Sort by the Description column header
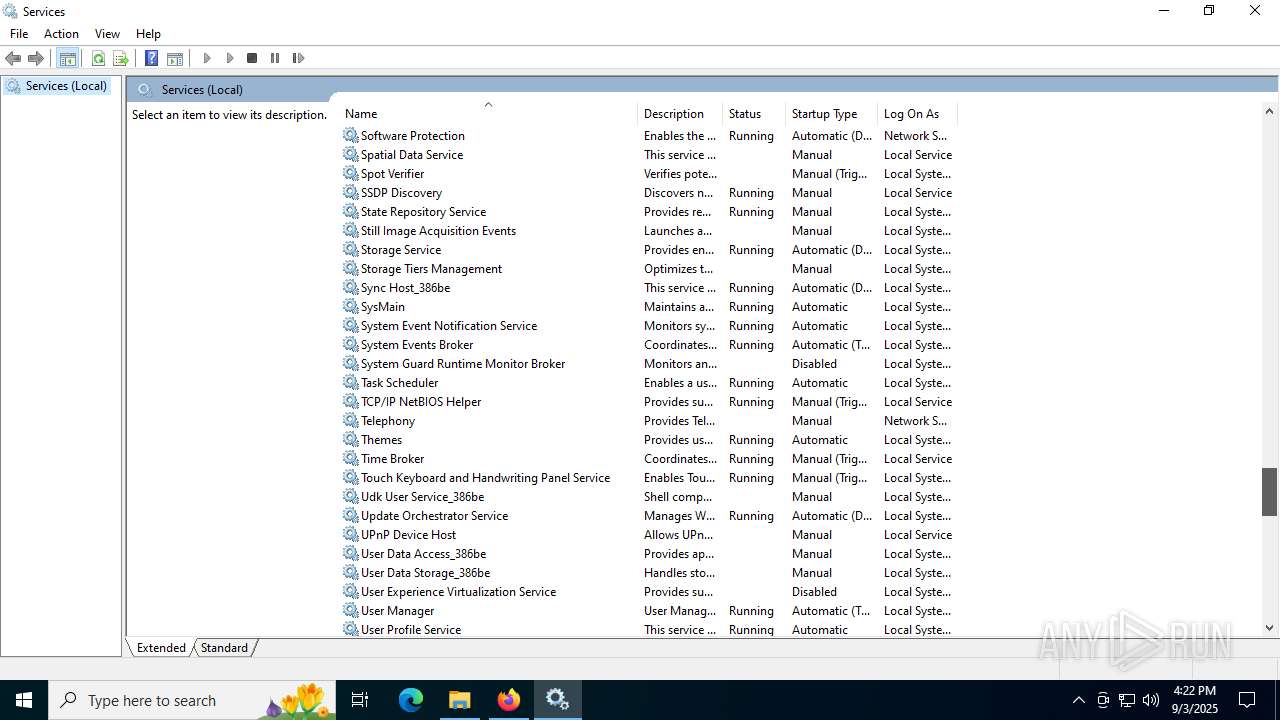 click(x=680, y=114)
